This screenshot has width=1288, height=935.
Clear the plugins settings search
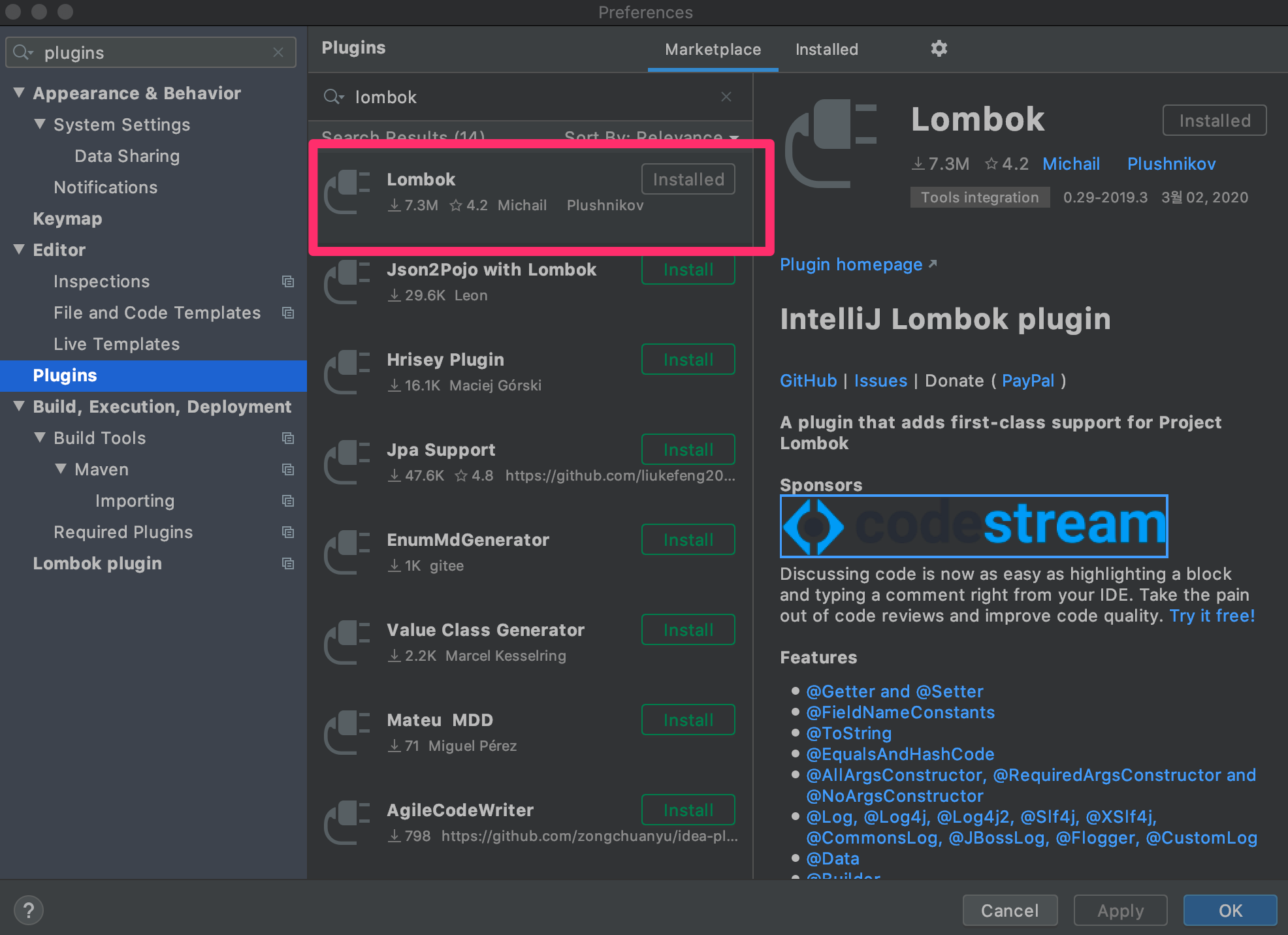pos(278,52)
